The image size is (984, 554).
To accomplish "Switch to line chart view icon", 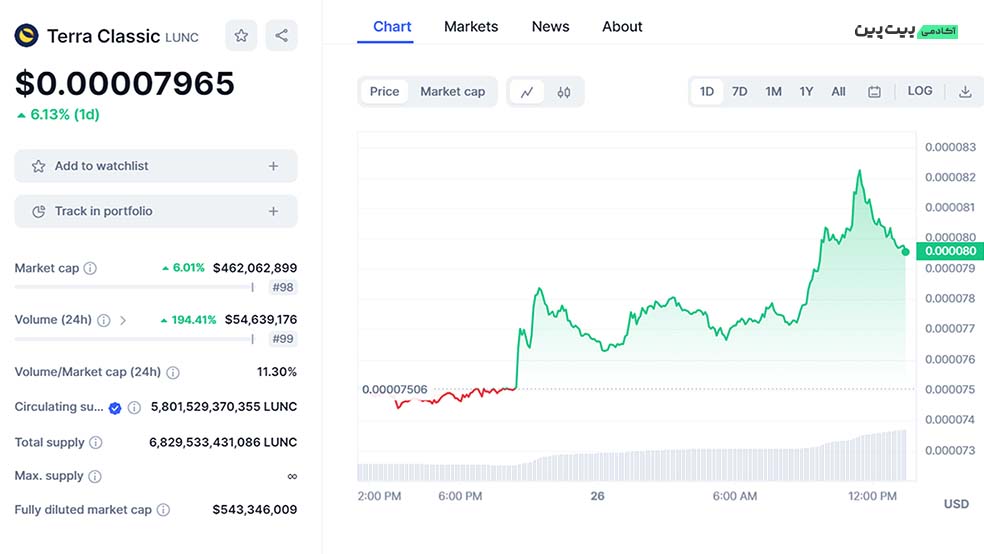I will pyautogui.click(x=527, y=92).
